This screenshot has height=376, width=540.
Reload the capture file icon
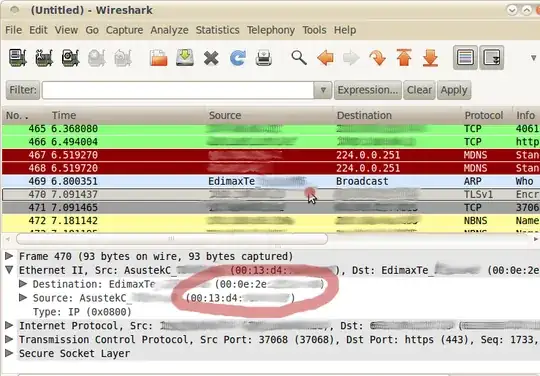pos(238,58)
